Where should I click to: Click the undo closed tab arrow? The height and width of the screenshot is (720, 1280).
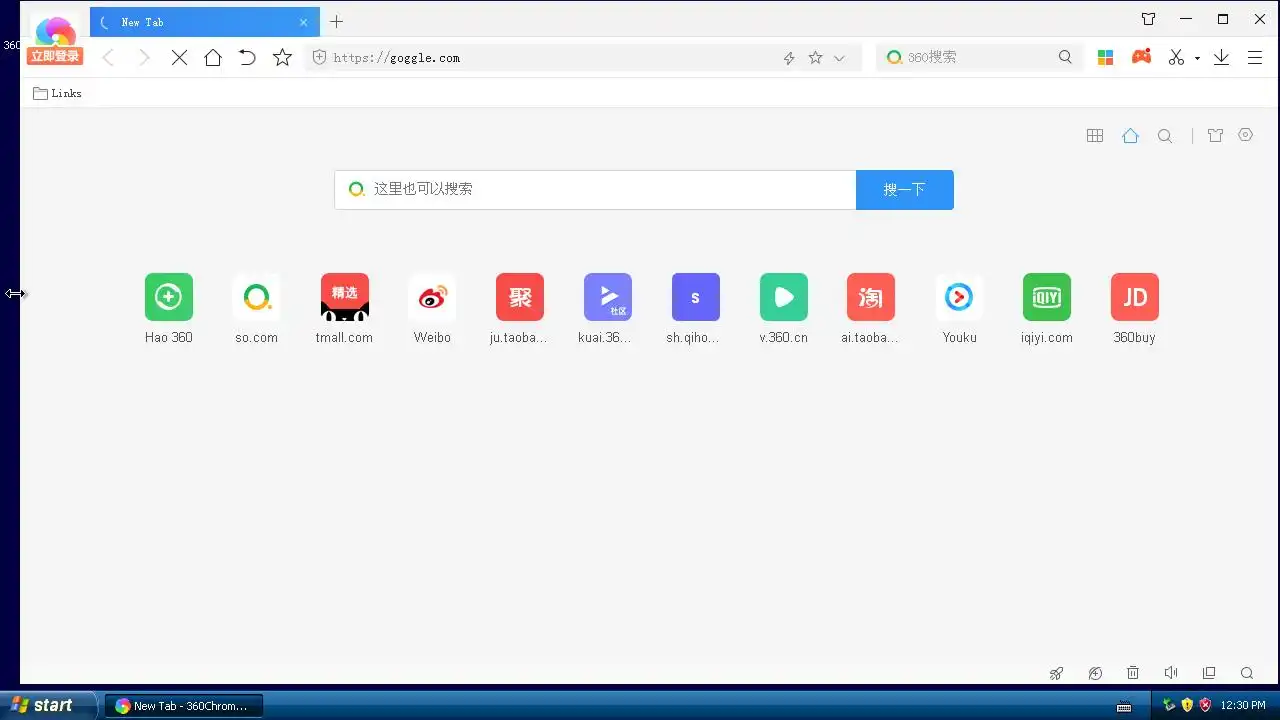point(247,58)
